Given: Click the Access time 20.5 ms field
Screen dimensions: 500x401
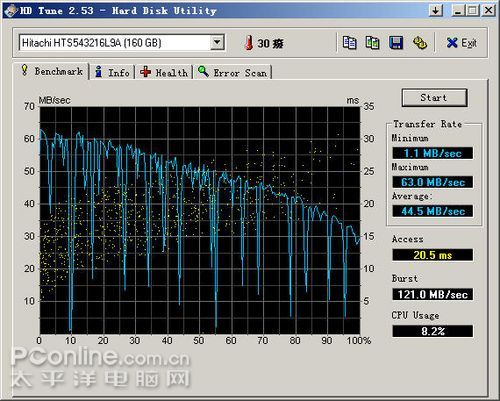Looking at the screenshot, I should pos(433,255).
